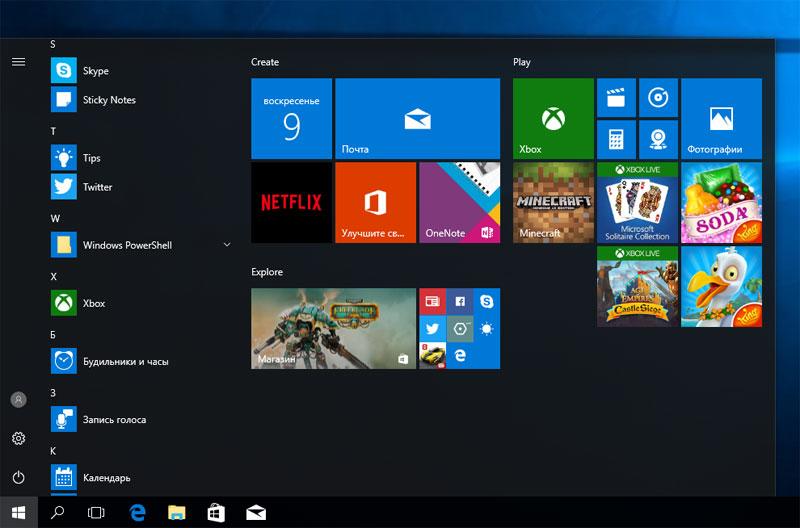Open Skype from the app list
Screen dimensions: 800x528
95,71
